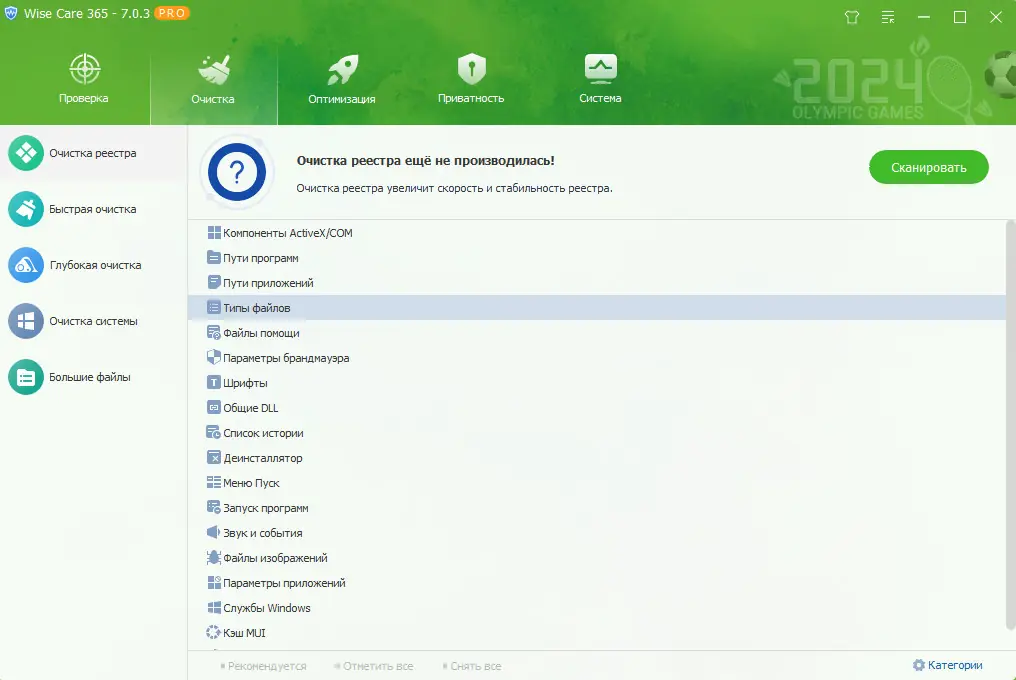
Task: Click the Шрифты icon
Action: (x=214, y=382)
